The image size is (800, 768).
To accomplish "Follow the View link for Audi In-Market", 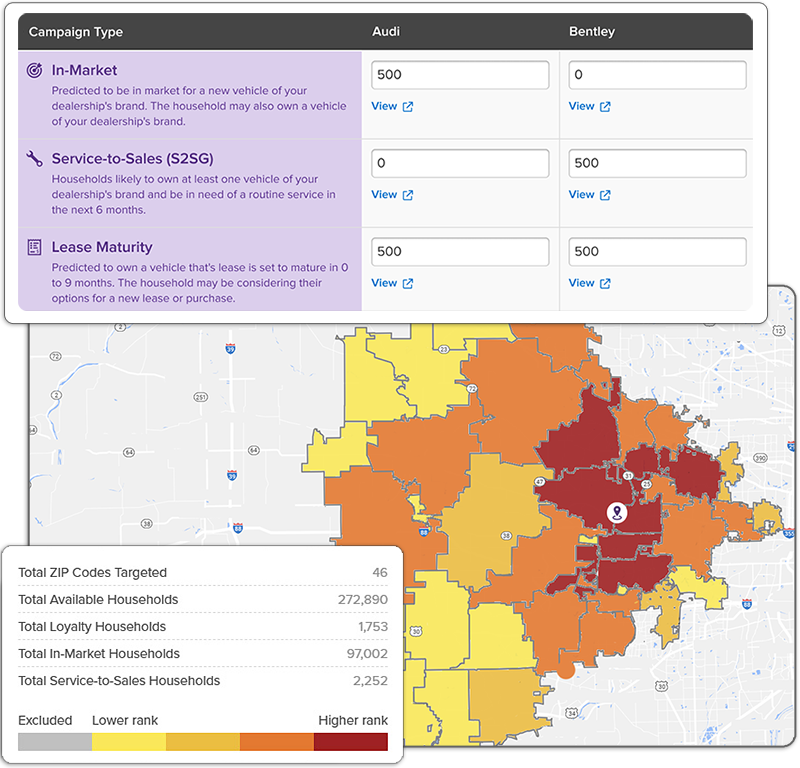I will 384,106.
